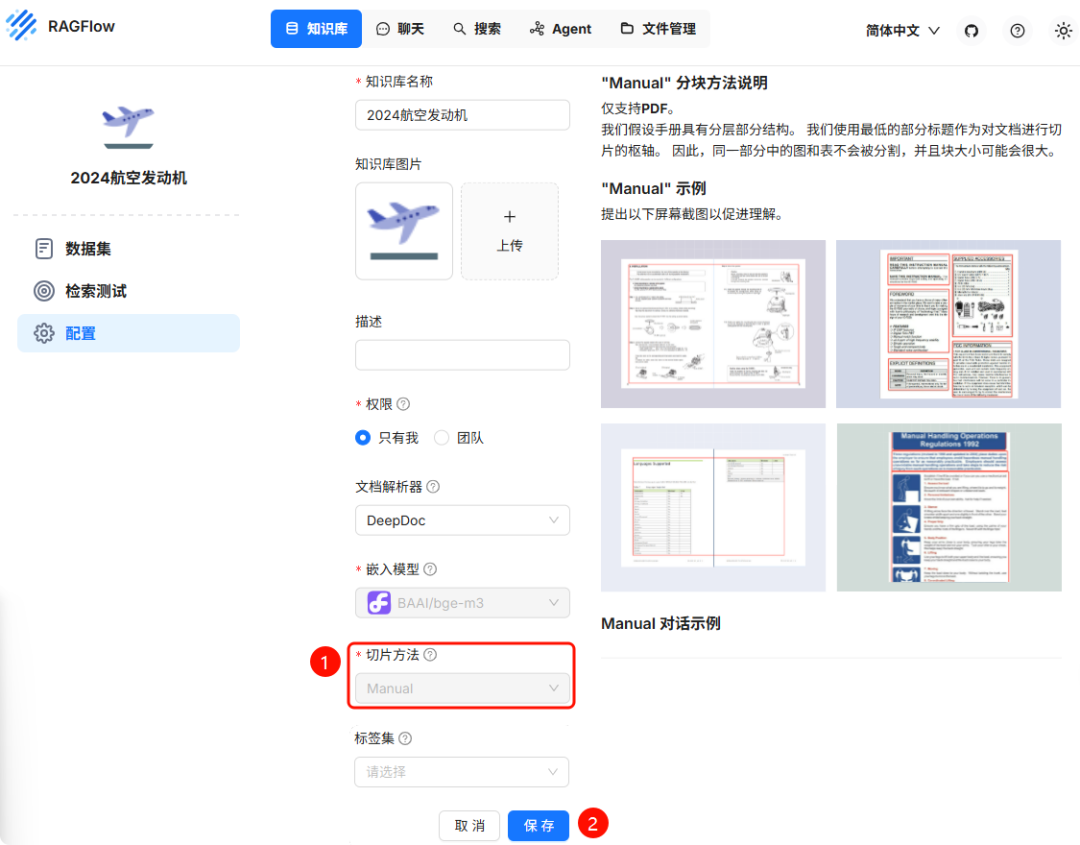Screen dimensions: 1080x845
Task: Switch to the Agent tab
Action: [x=561, y=29]
